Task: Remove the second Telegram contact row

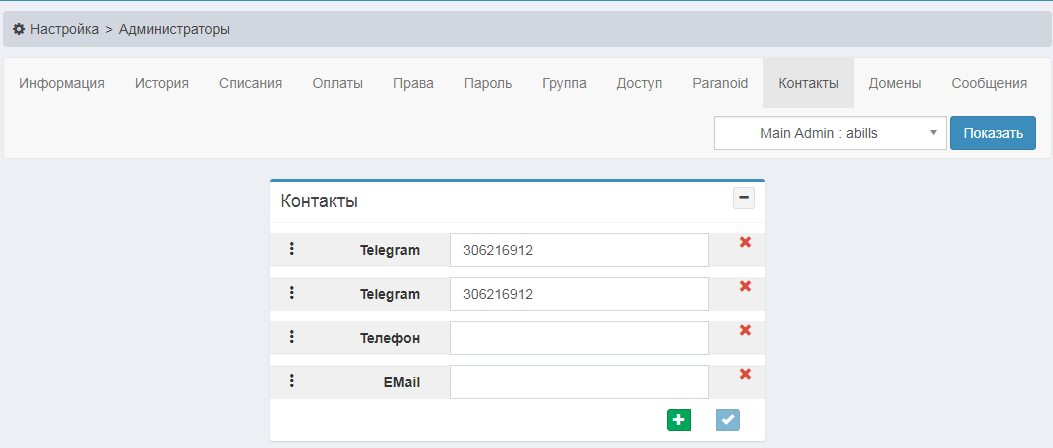Action: [745, 286]
